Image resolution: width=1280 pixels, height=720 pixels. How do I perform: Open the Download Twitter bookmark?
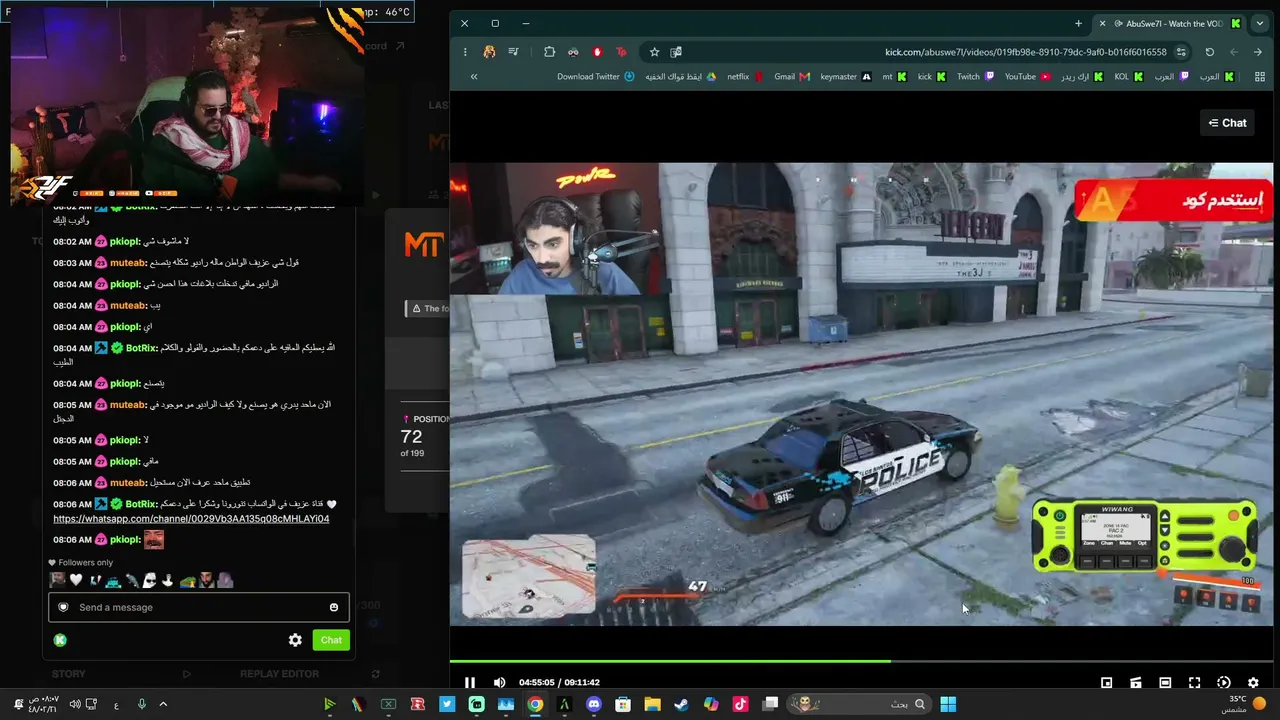(x=596, y=77)
